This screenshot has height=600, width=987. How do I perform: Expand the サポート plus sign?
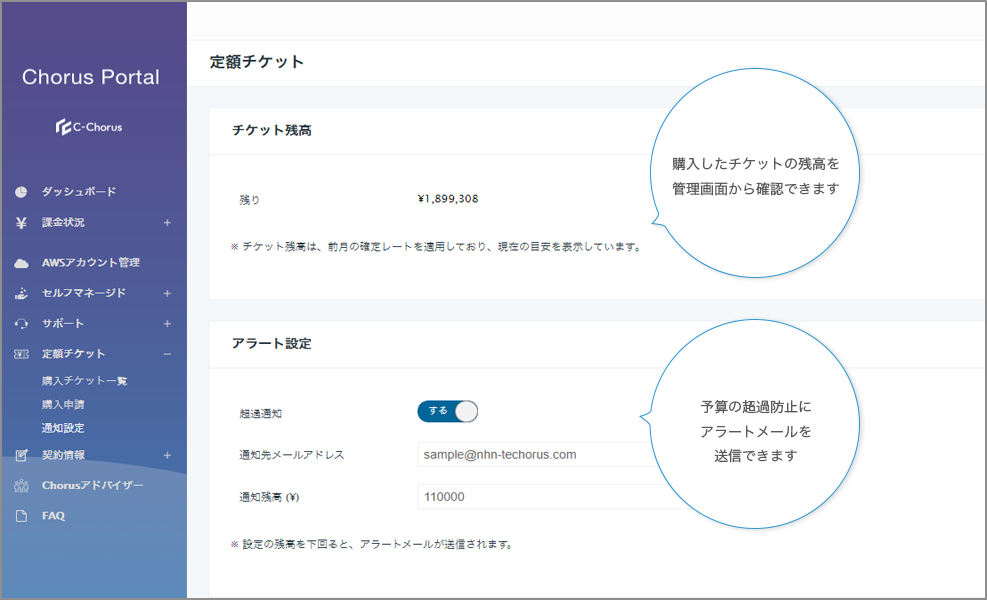[x=167, y=324]
